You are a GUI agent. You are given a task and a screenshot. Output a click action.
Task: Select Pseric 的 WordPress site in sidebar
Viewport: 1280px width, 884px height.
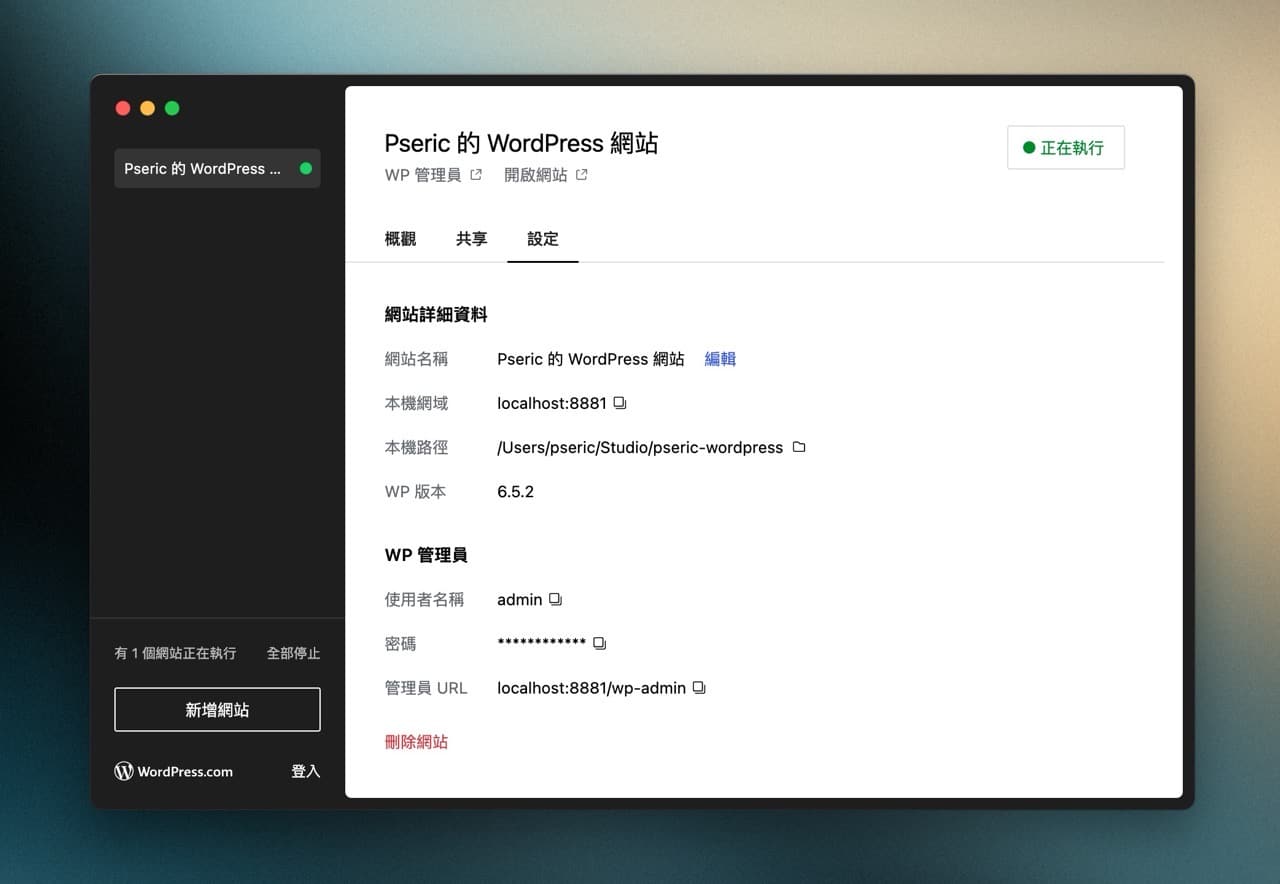(x=217, y=168)
